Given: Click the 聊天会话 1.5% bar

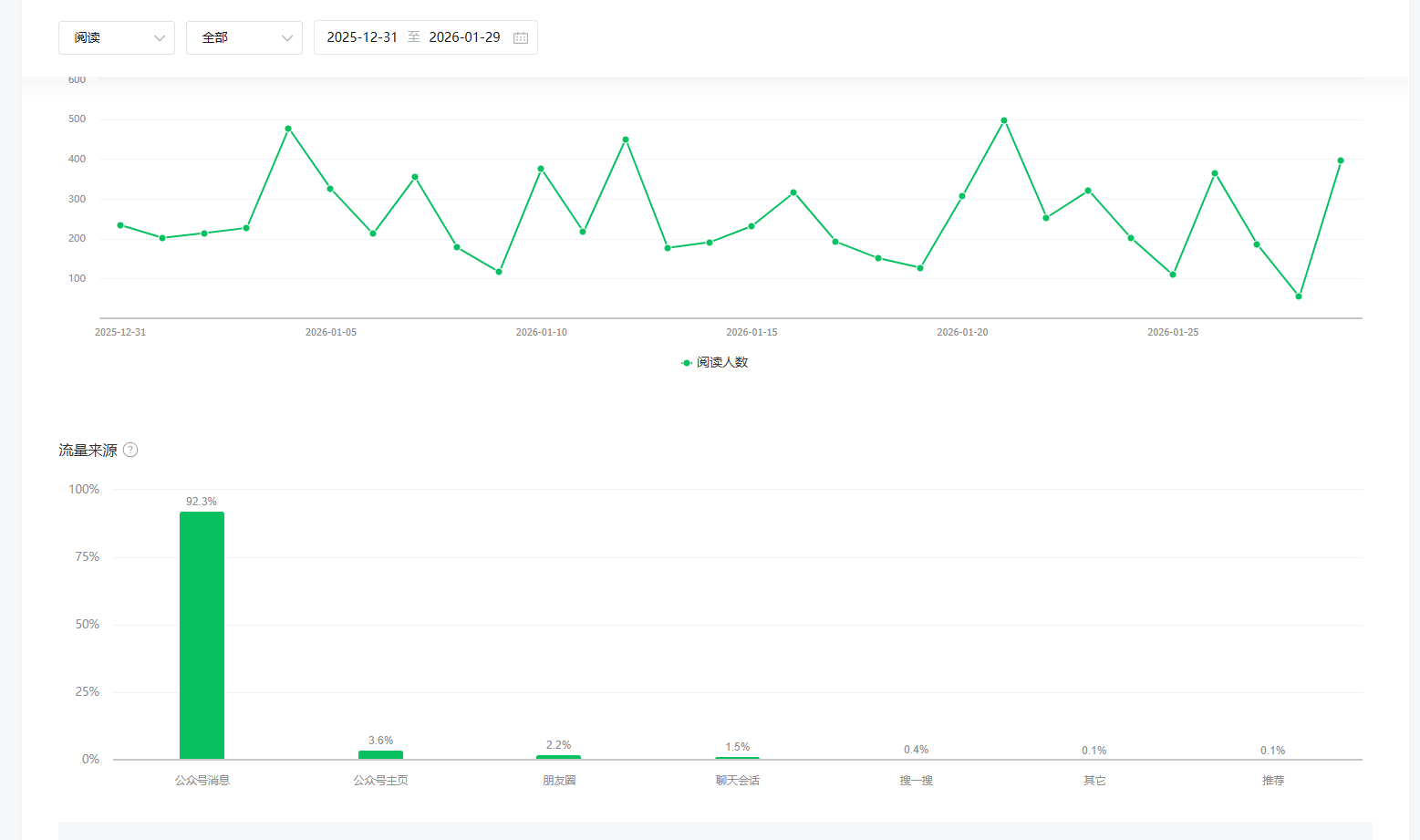Looking at the screenshot, I should point(737,757).
